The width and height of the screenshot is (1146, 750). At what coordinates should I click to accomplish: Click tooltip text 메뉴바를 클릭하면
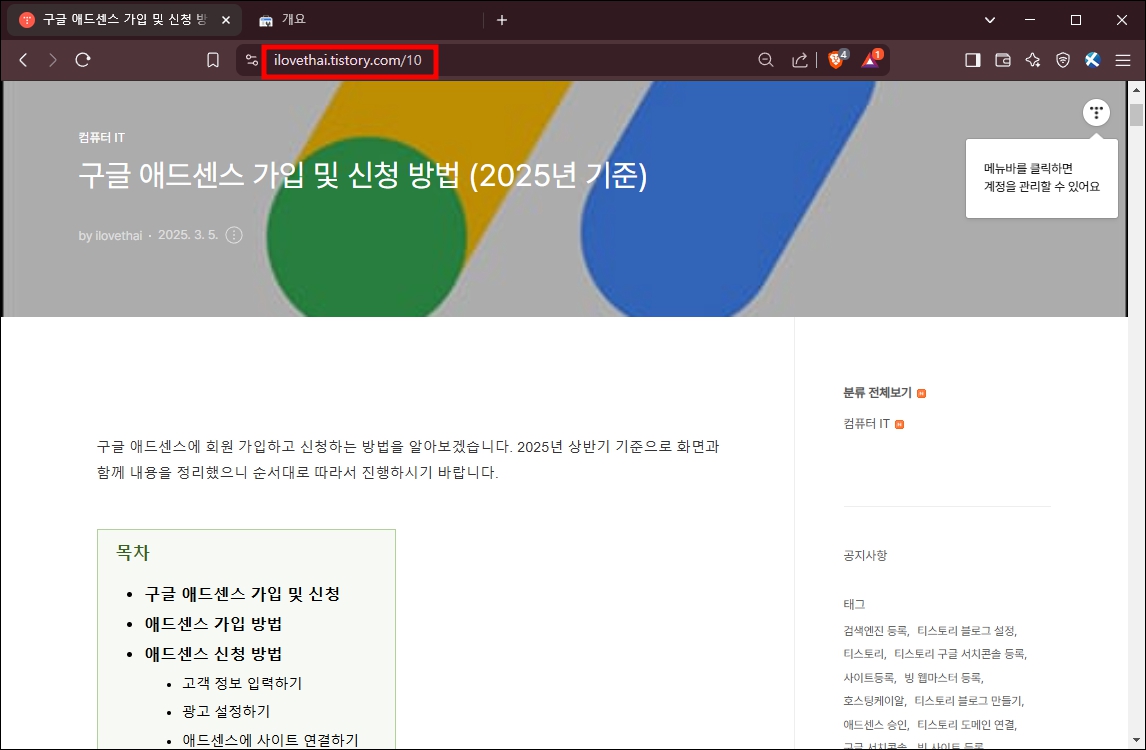[1028, 168]
